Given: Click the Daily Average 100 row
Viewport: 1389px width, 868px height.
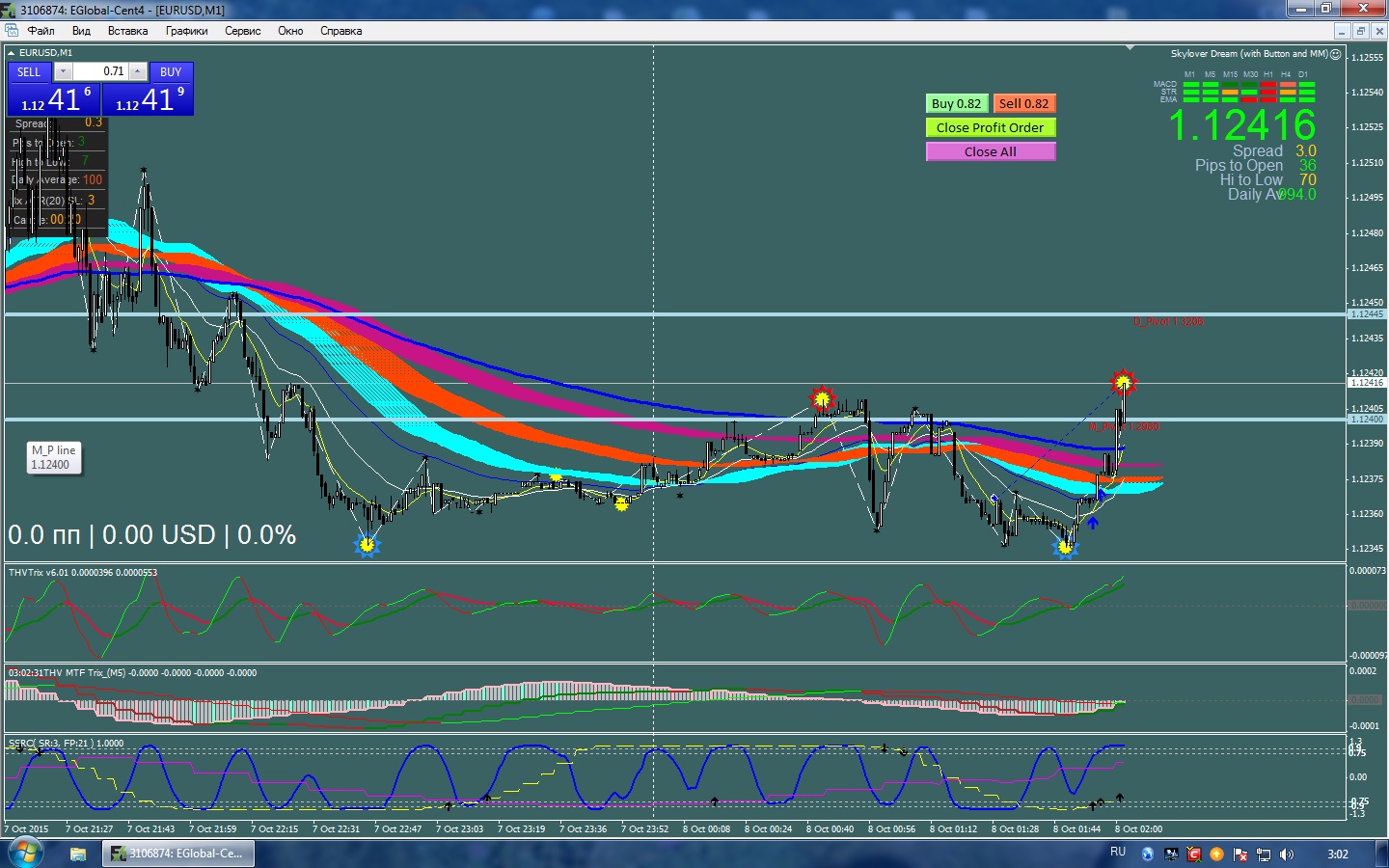Looking at the screenshot, I should pos(58,179).
